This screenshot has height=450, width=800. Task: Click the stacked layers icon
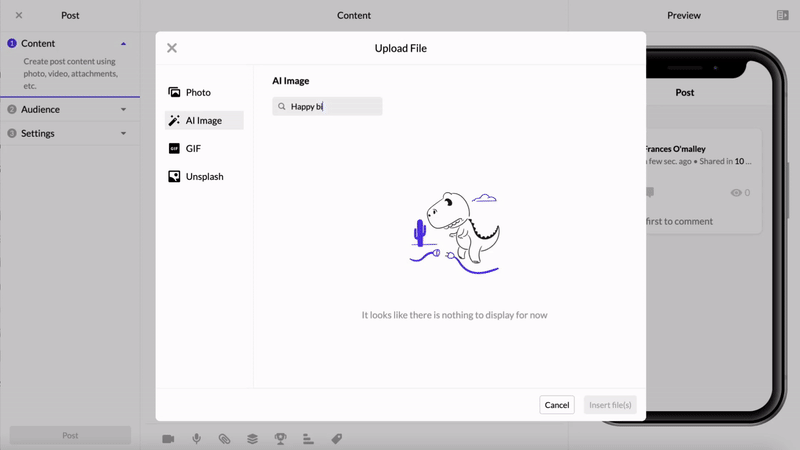pos(252,439)
